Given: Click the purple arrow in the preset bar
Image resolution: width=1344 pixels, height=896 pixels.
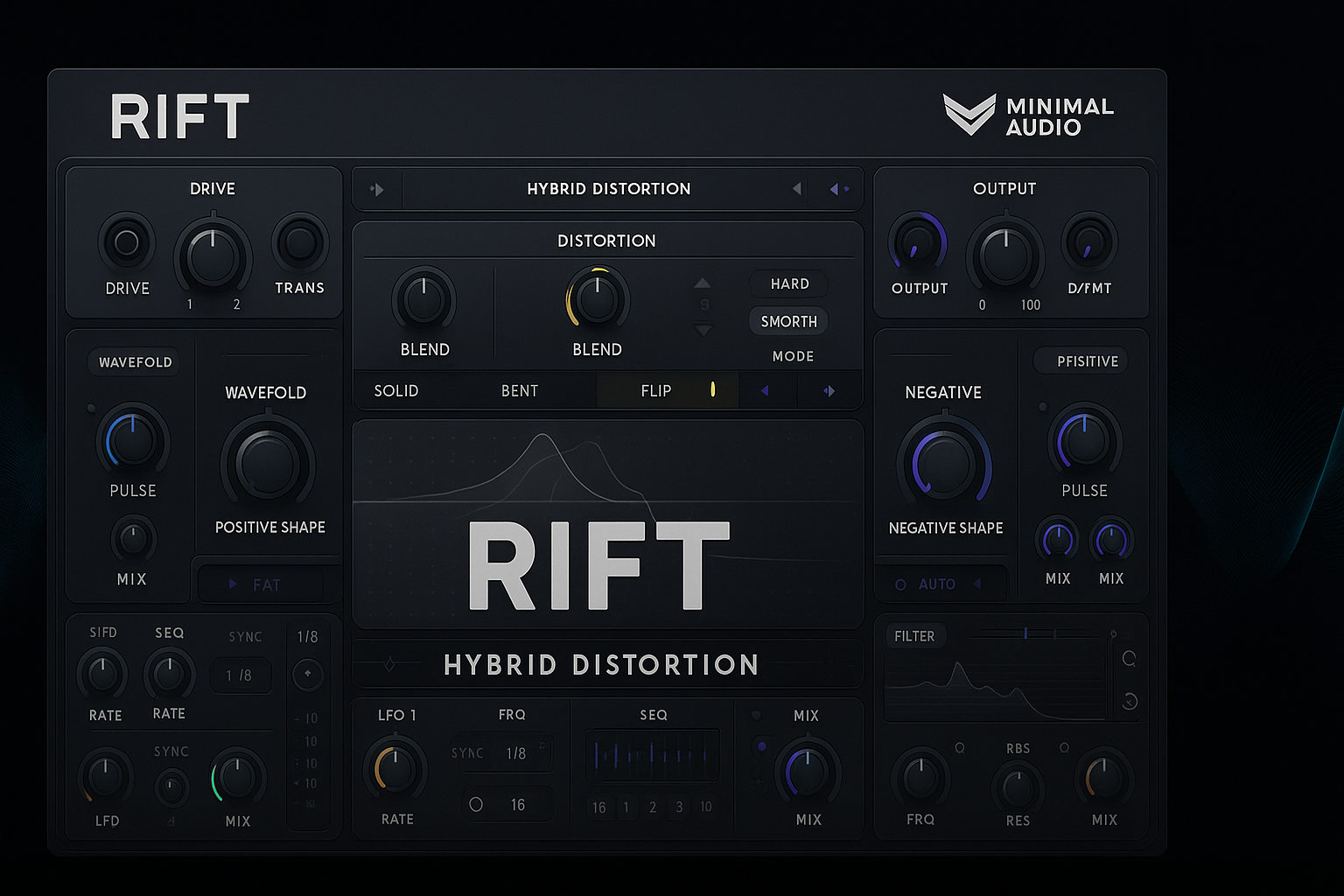Looking at the screenshot, I should 838,188.
